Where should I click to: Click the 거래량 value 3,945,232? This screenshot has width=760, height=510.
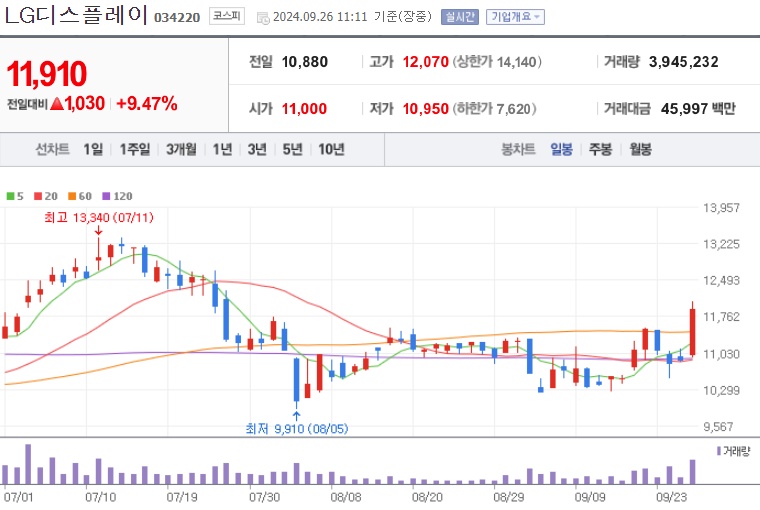[683, 62]
